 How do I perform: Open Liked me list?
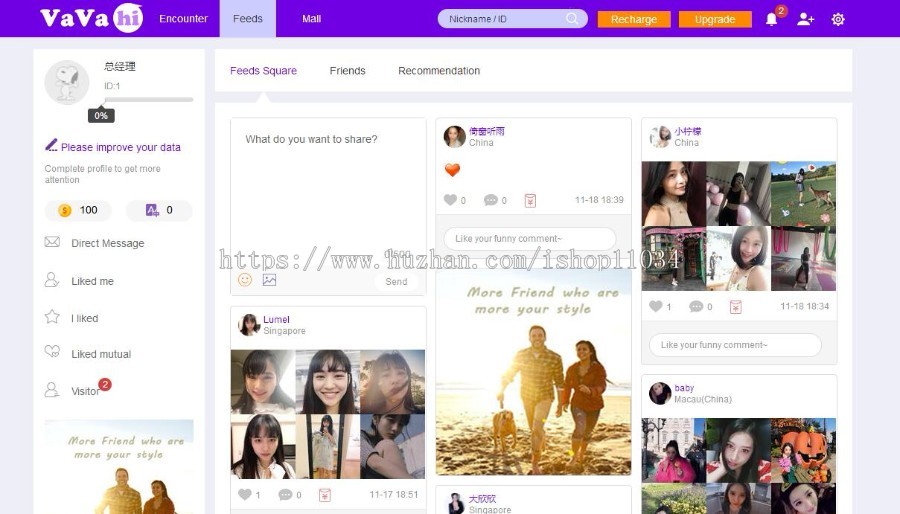click(92, 281)
